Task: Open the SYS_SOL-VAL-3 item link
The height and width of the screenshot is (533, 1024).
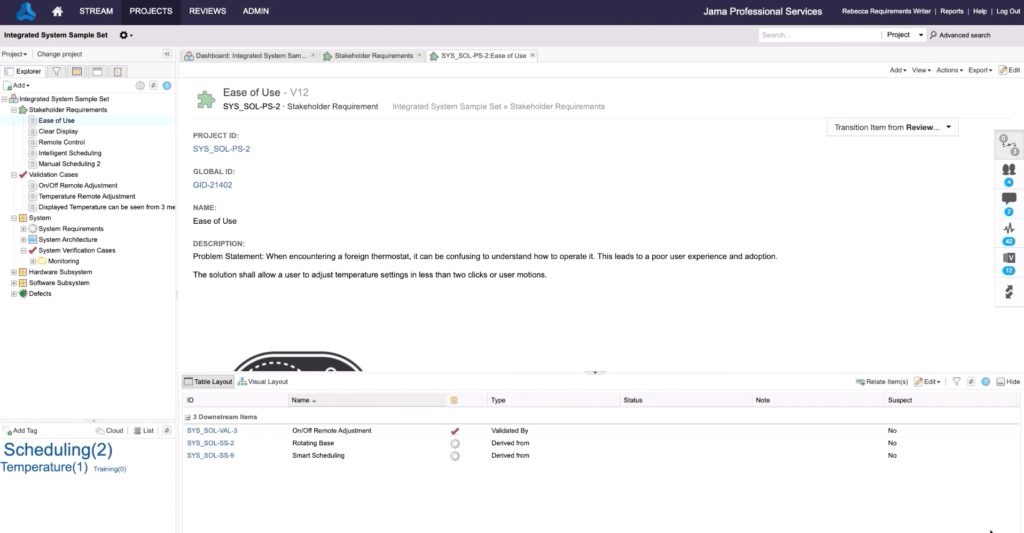Action: [212, 430]
